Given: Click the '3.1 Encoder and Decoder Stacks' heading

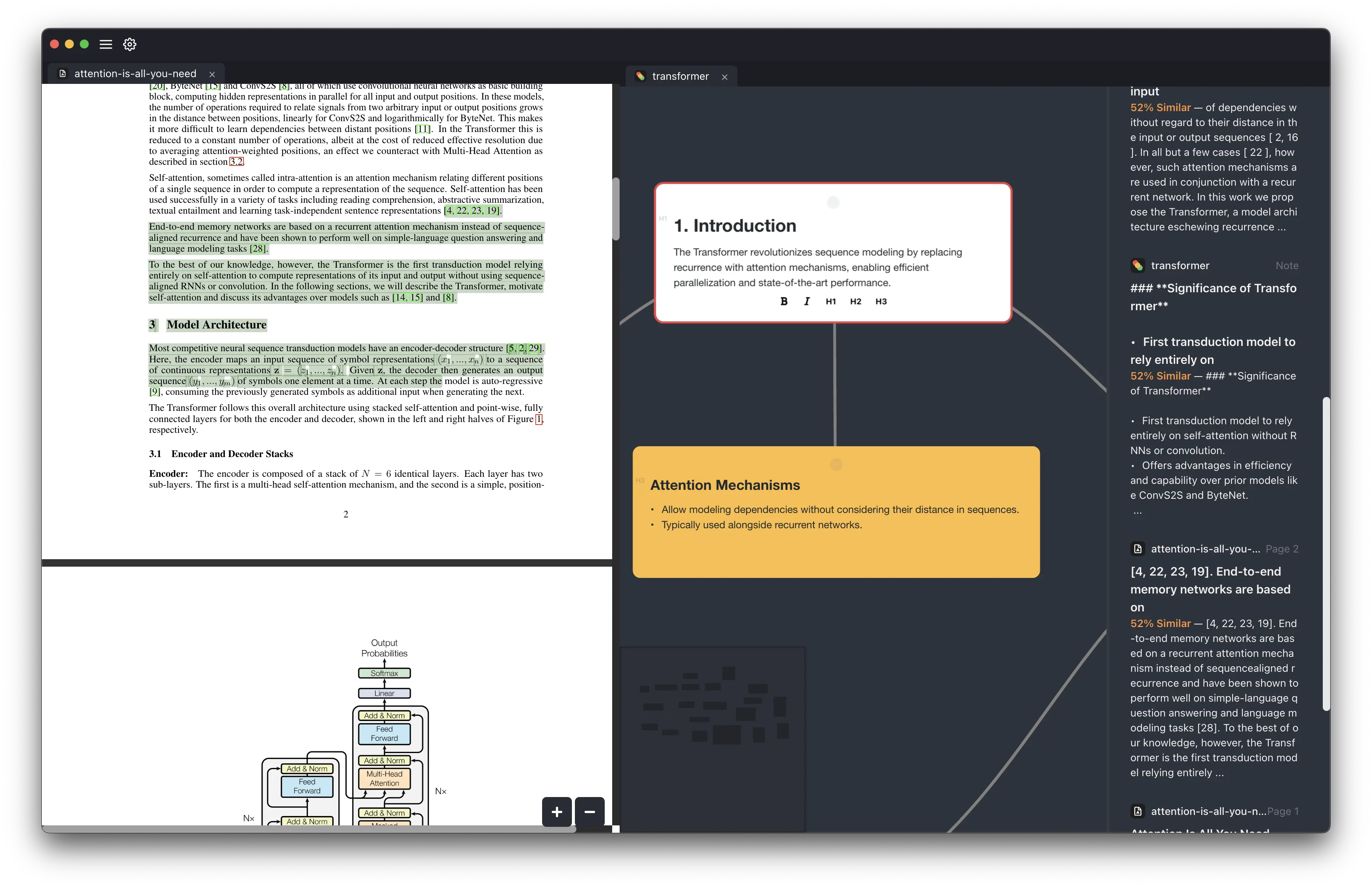Looking at the screenshot, I should tap(221, 454).
